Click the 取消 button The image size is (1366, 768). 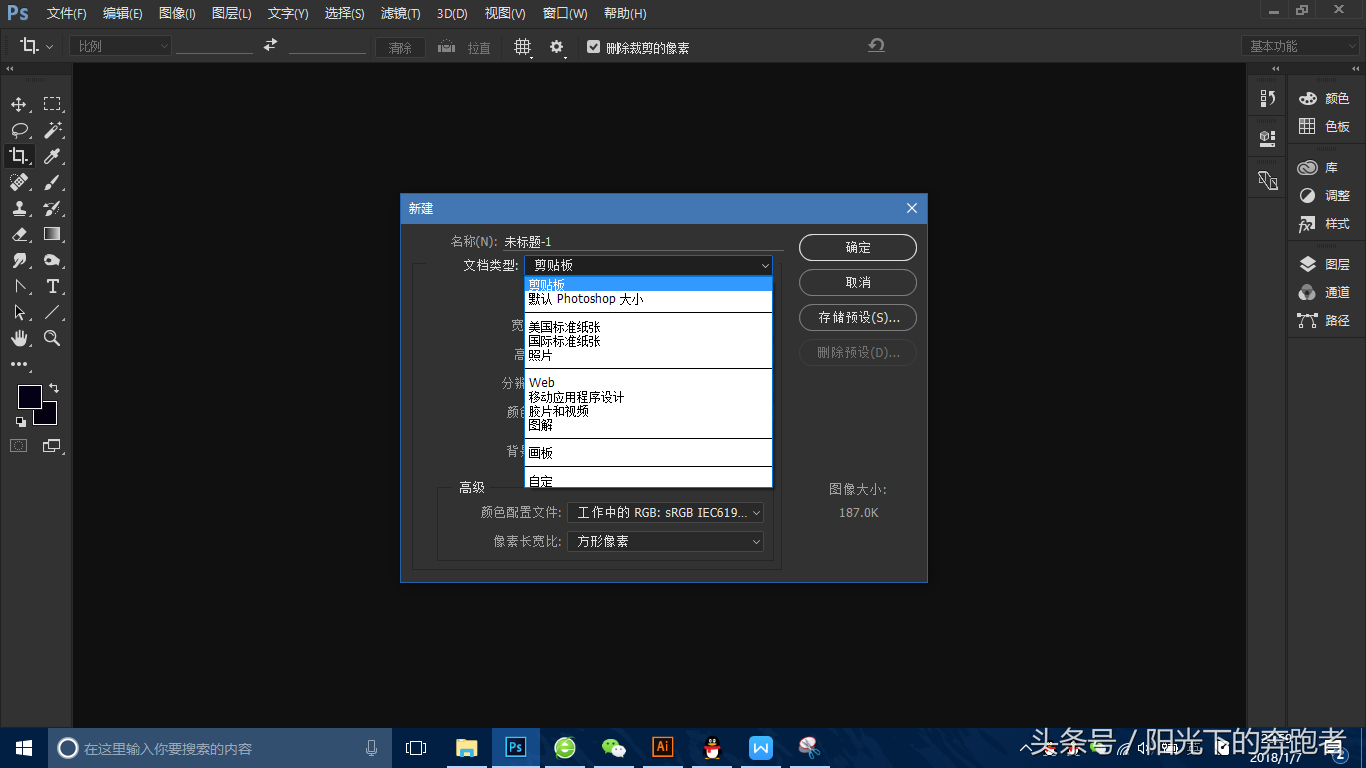click(858, 282)
